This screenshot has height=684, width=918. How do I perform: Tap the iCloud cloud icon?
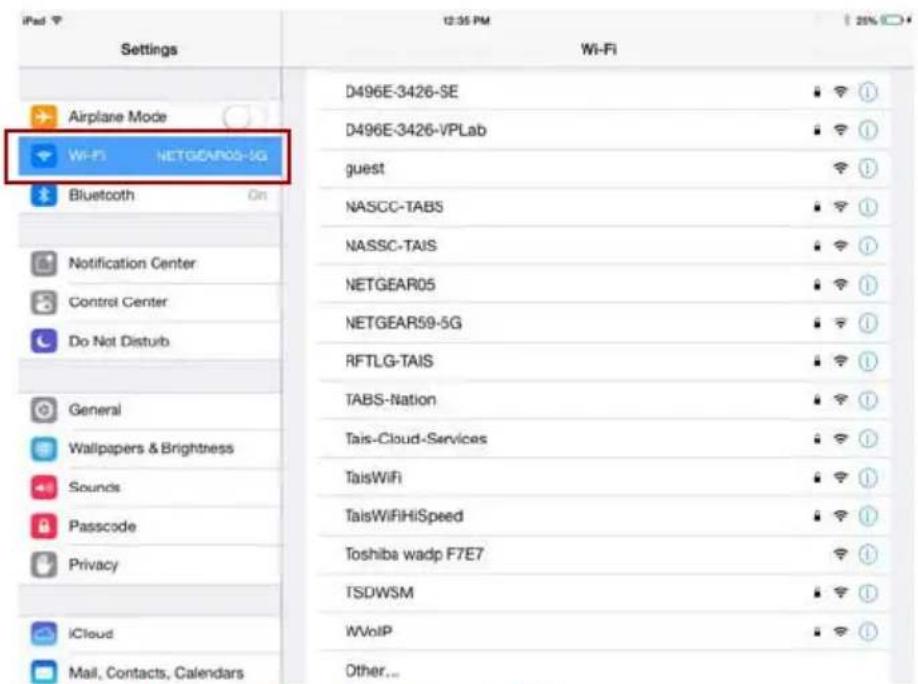click(44, 634)
